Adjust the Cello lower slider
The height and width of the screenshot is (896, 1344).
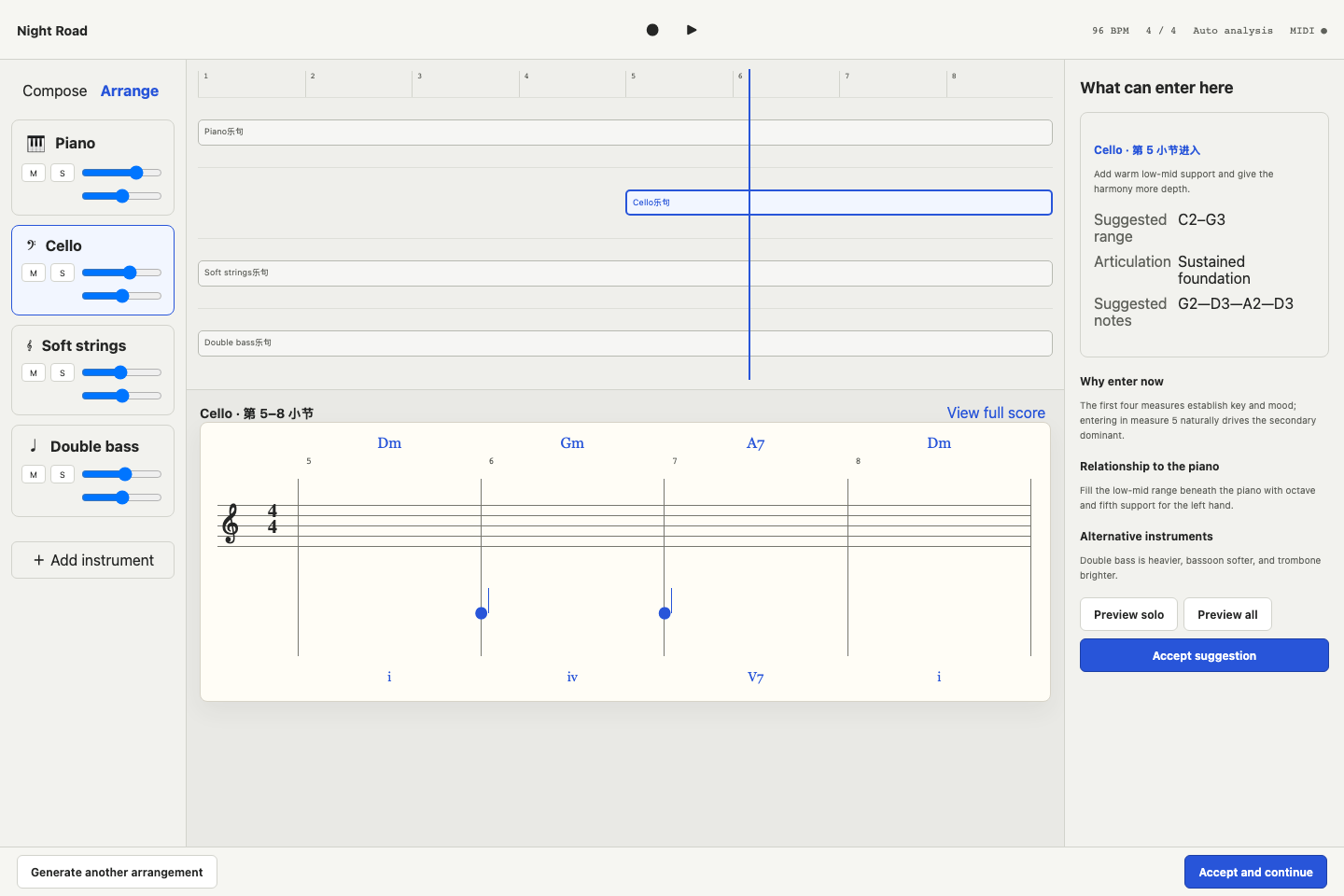click(121, 296)
